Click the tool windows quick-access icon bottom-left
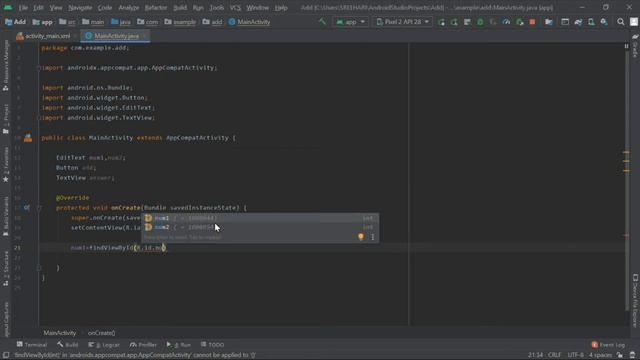The width and height of the screenshot is (640, 360). point(6,355)
